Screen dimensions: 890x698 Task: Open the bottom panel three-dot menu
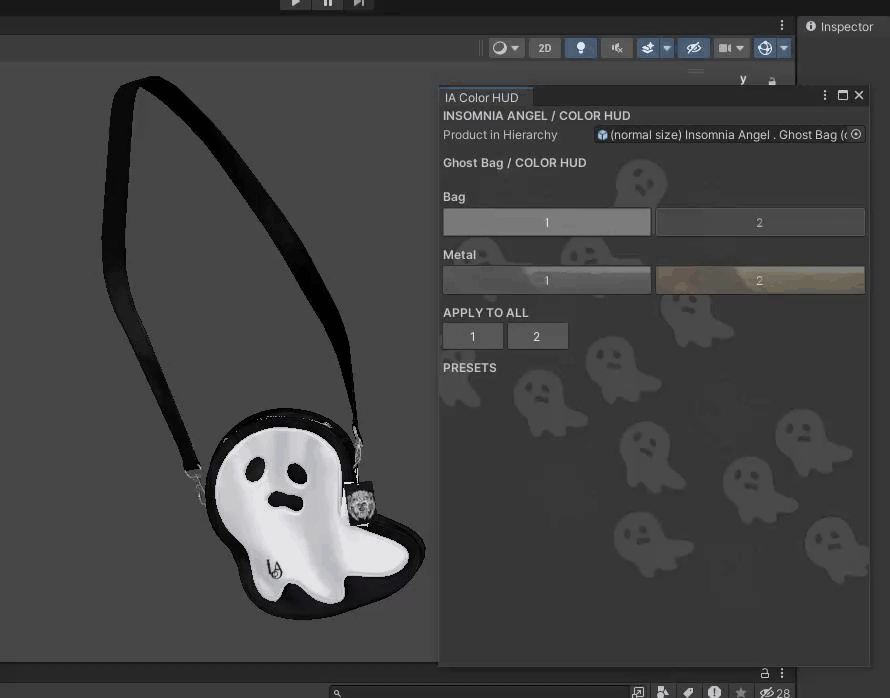tap(782, 673)
